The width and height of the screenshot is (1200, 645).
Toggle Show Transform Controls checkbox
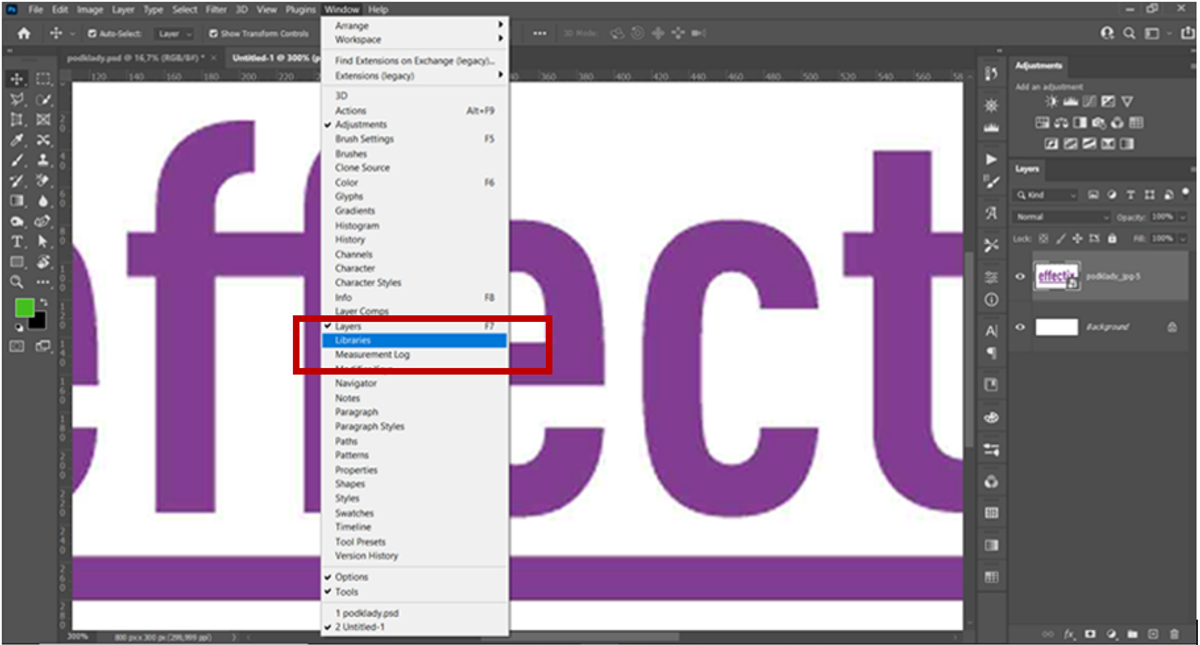(213, 33)
